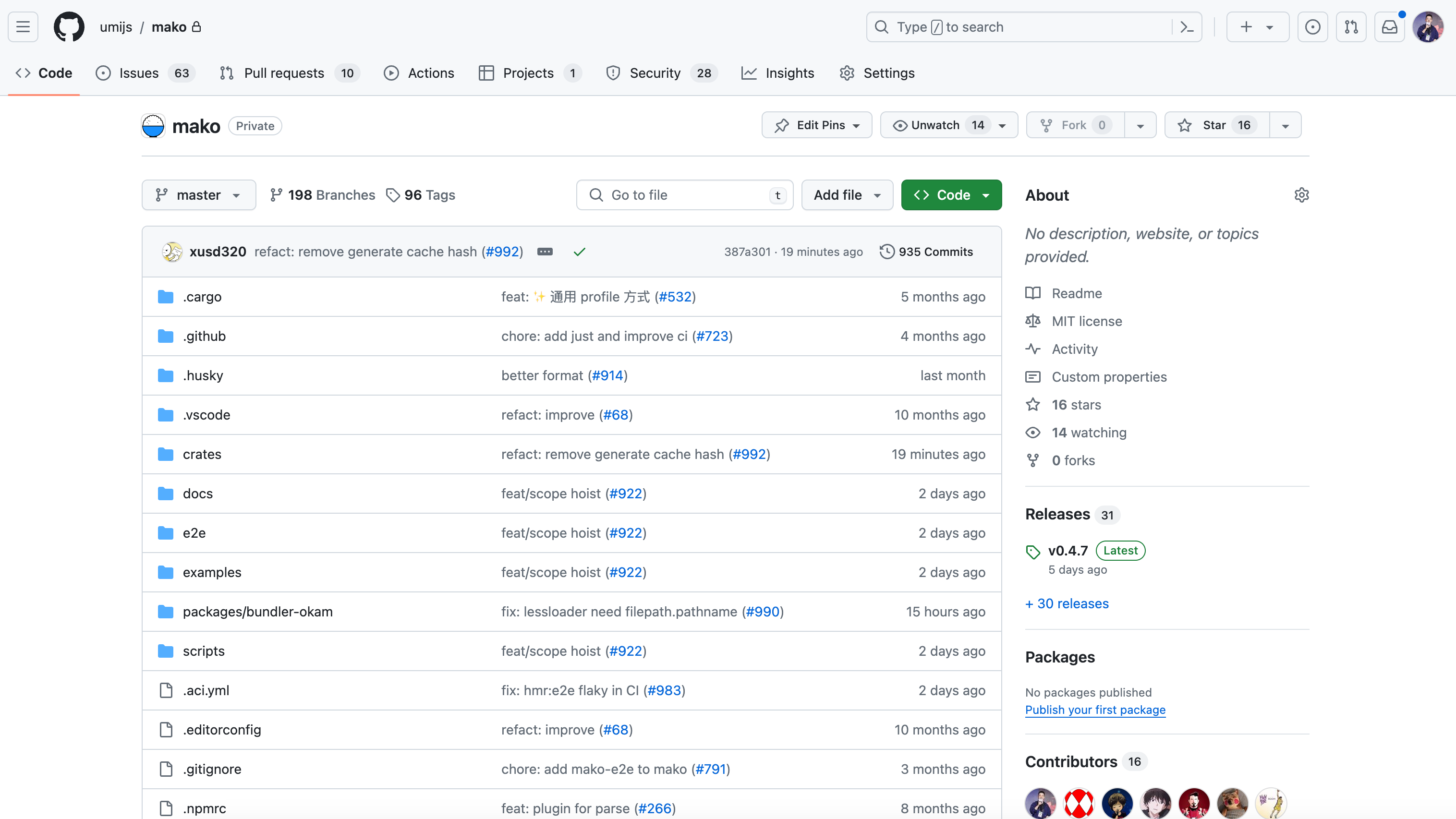The height and width of the screenshot is (819, 1456).
Task: Open the Unwatch notifications dropdown
Action: pyautogui.click(x=949, y=125)
